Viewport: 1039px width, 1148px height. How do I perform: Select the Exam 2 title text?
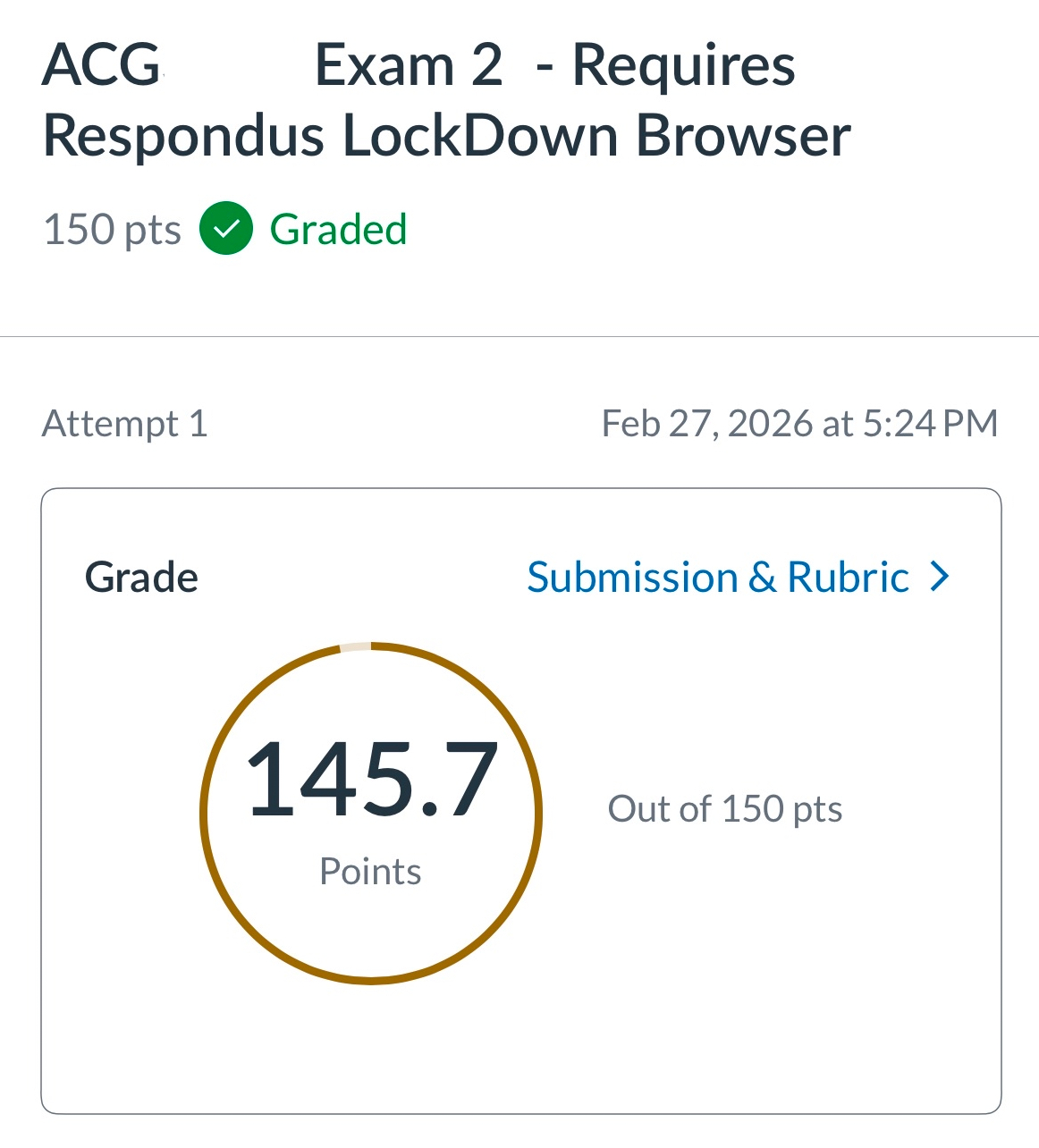[x=409, y=66]
